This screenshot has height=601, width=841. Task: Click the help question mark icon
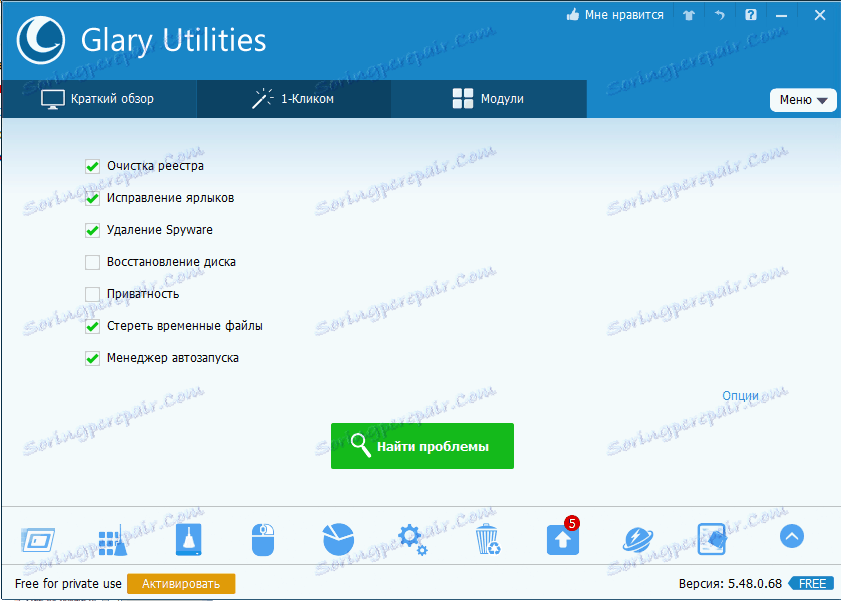click(750, 15)
